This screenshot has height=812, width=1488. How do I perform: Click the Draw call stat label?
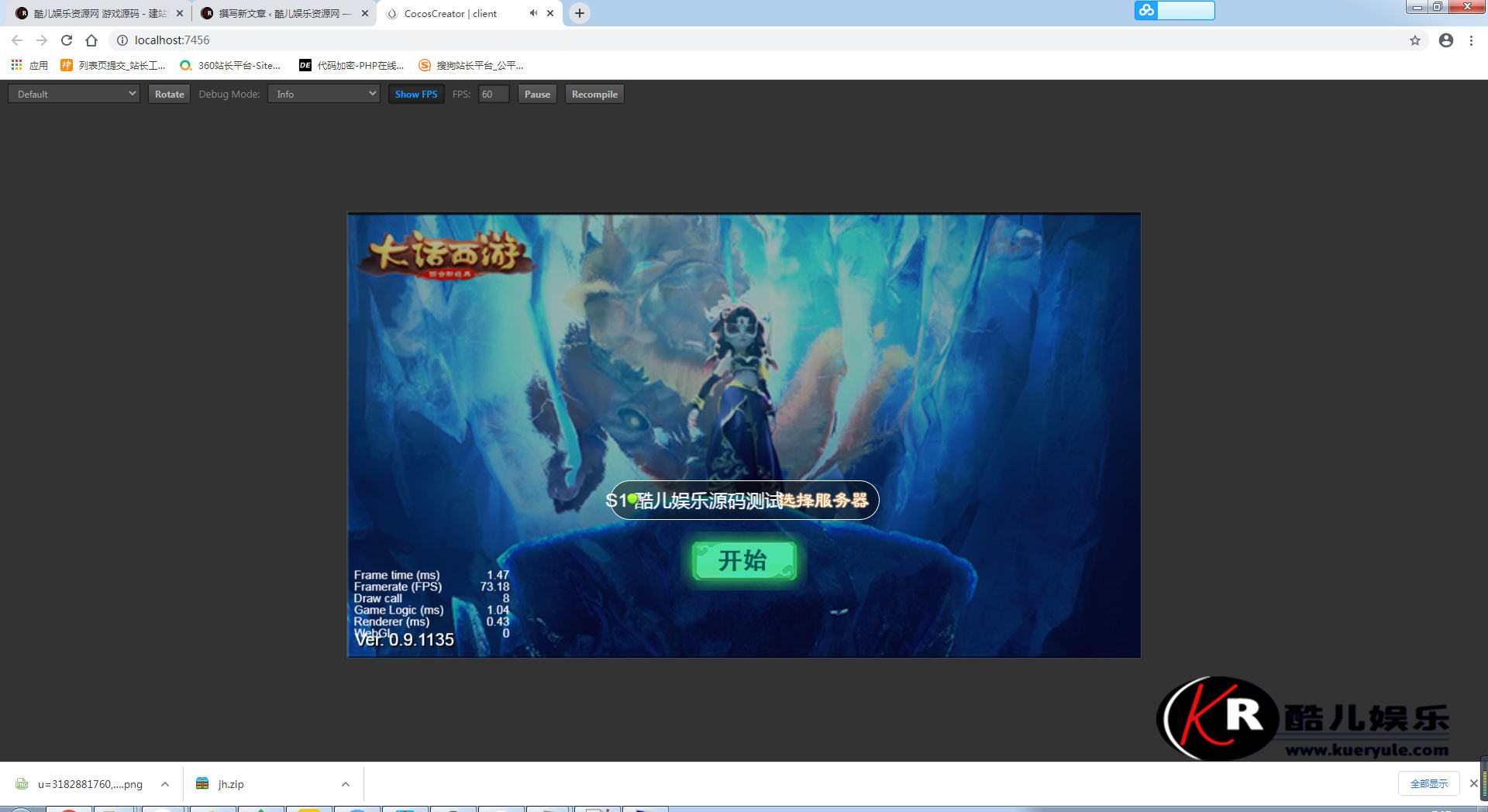point(378,598)
